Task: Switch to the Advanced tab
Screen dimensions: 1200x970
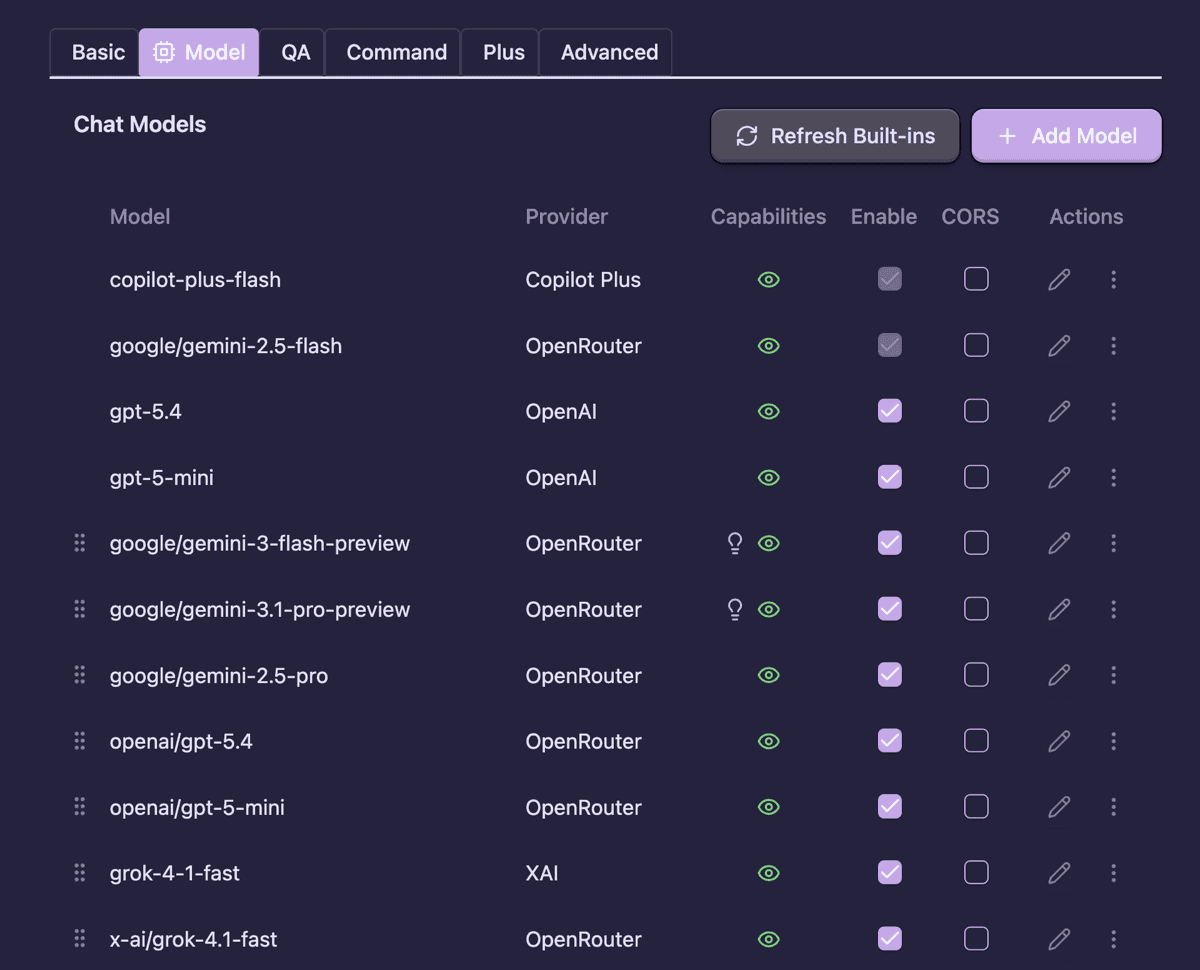Action: pos(606,52)
